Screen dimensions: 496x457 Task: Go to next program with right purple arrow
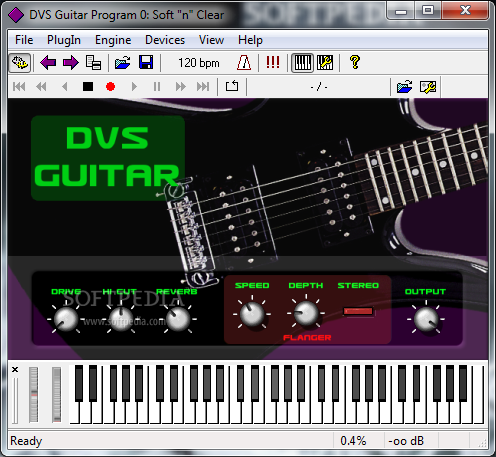point(71,63)
